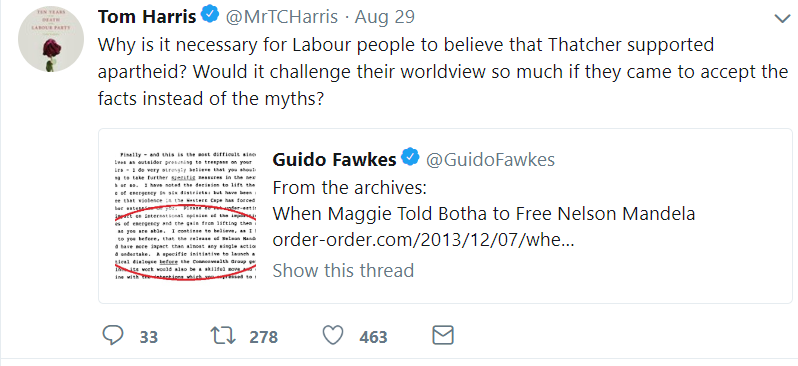View the 278 retweets count
Image resolution: width=798 pixels, height=366 pixels.
click(x=264, y=337)
